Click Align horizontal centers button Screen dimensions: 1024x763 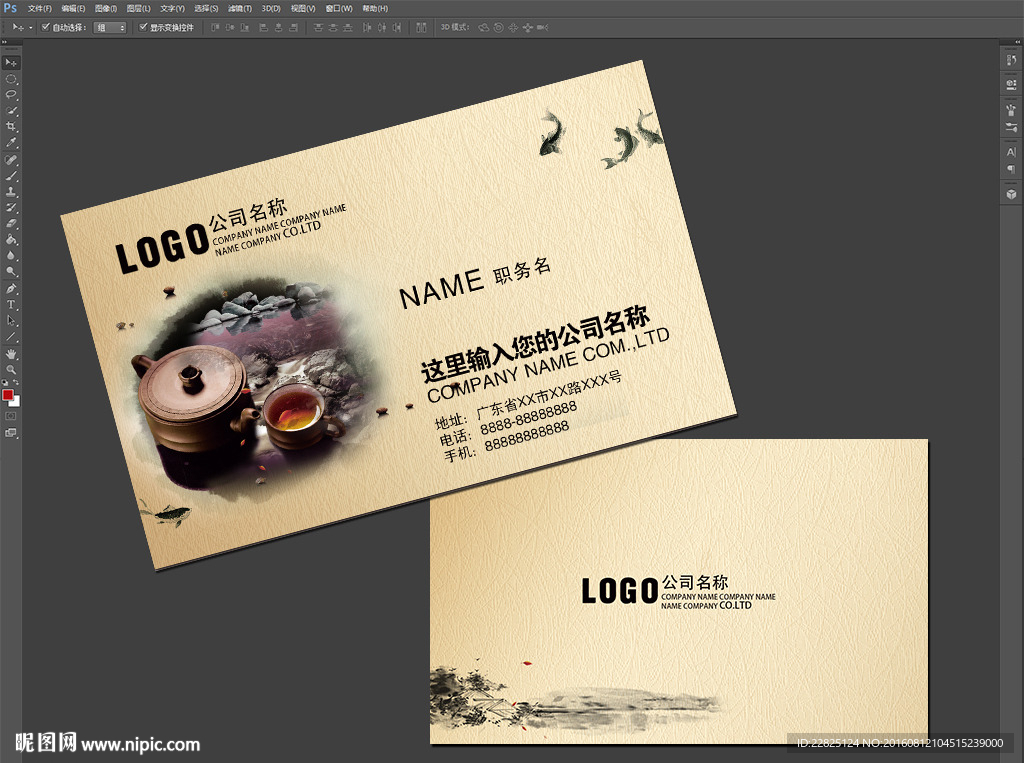point(279,27)
